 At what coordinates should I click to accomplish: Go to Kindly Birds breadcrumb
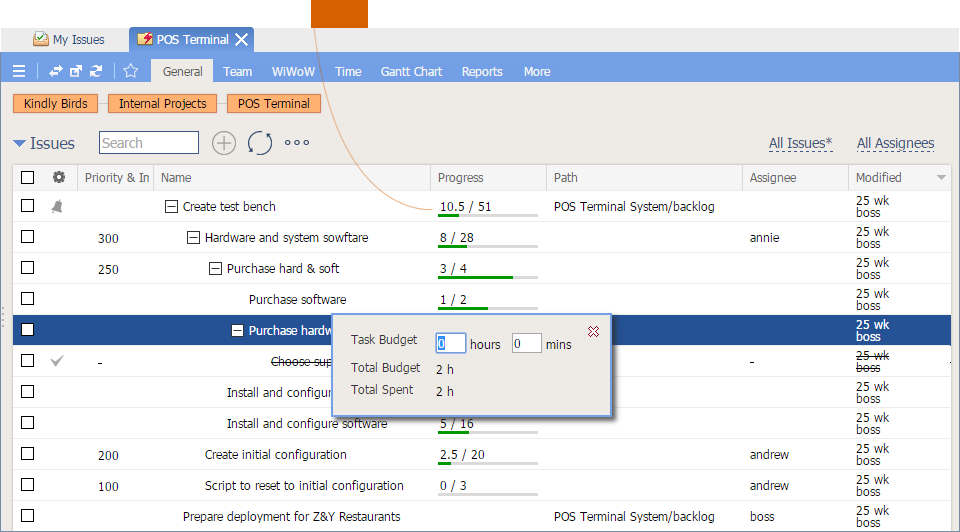56,103
